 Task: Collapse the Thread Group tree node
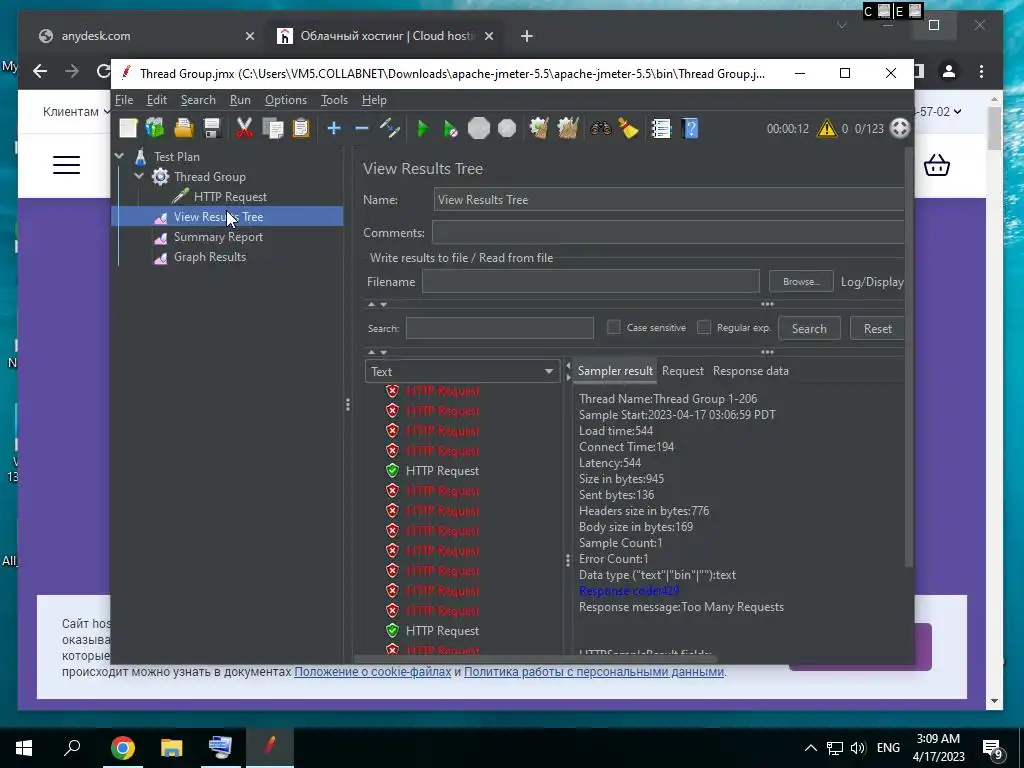[x=139, y=176]
